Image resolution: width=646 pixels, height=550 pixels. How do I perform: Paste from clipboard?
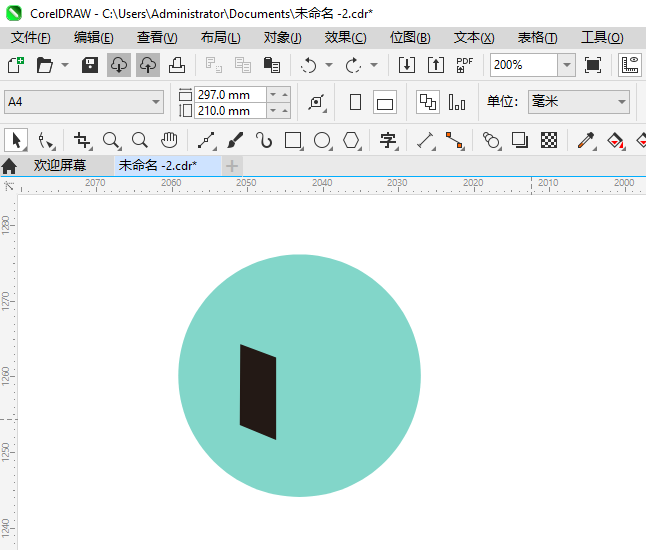(272, 65)
